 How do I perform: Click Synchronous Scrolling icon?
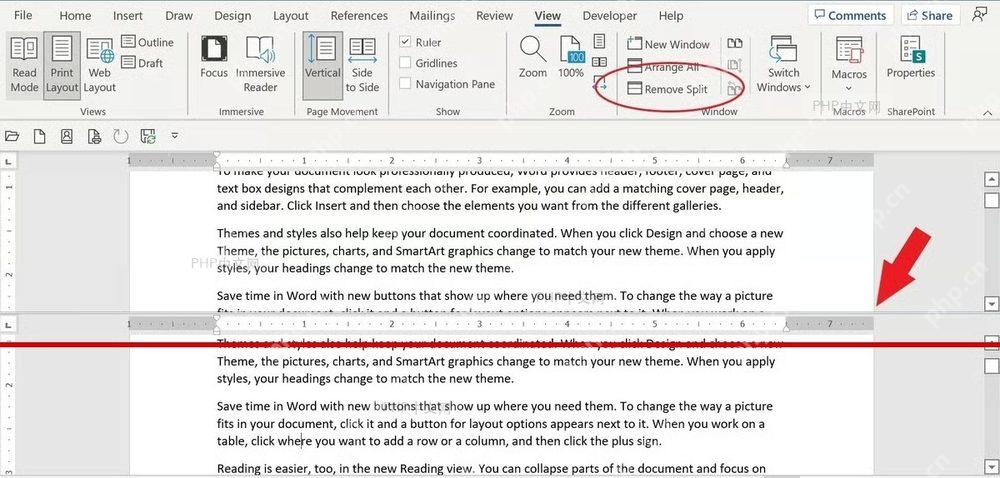(x=735, y=64)
